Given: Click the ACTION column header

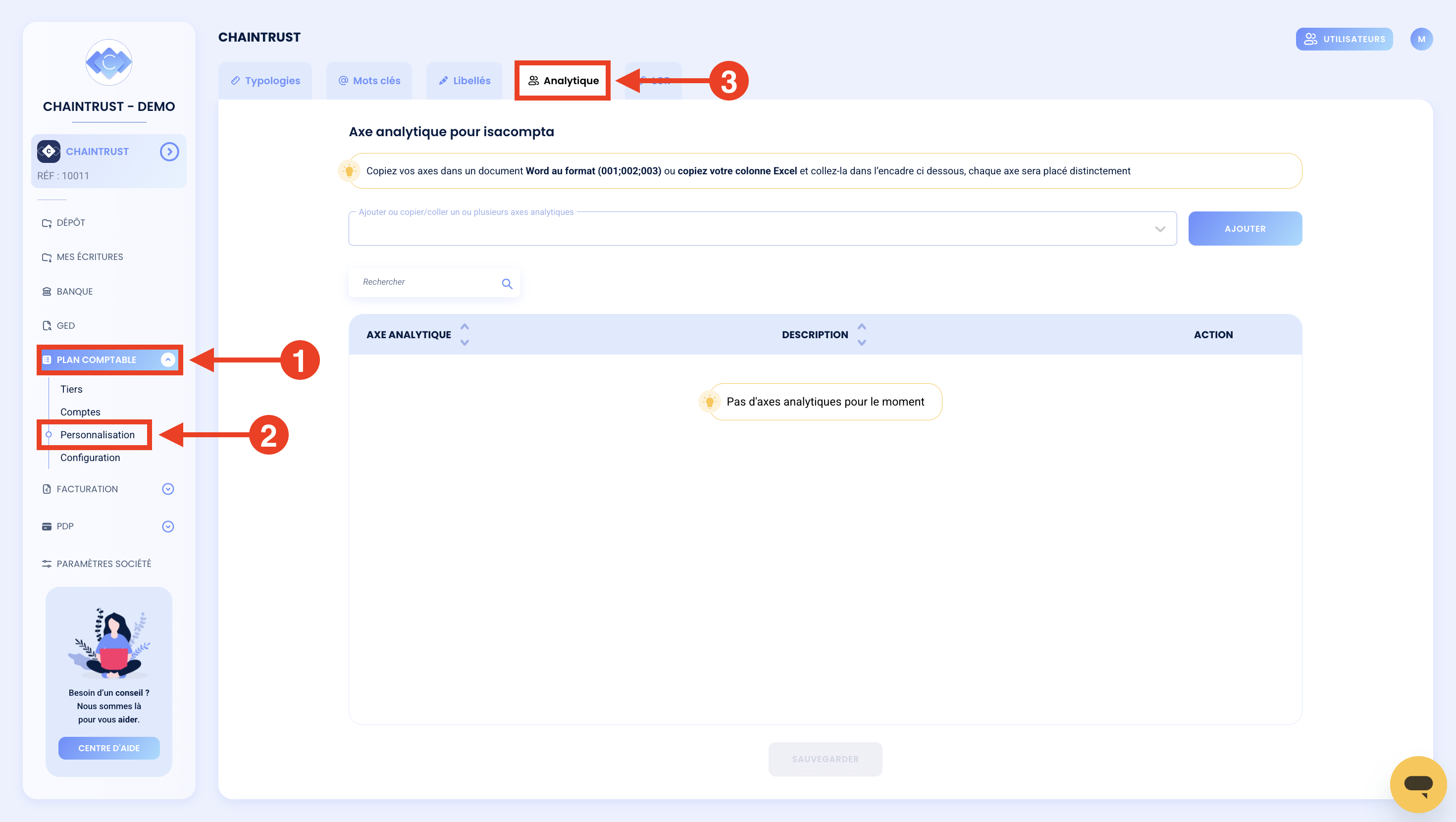Looking at the screenshot, I should (1213, 335).
